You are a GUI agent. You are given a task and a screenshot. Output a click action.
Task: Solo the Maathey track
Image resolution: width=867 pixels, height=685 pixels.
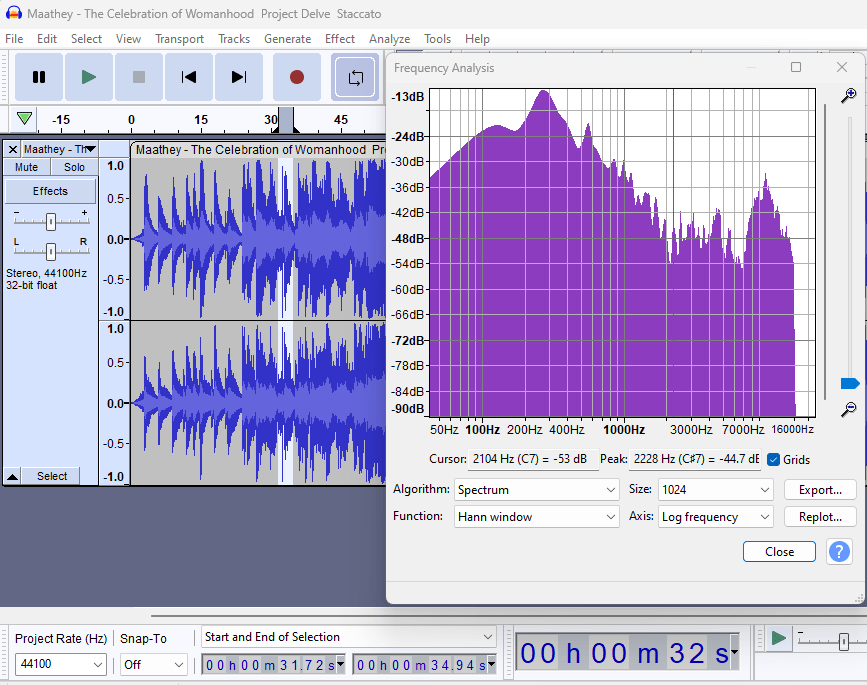tap(74, 167)
